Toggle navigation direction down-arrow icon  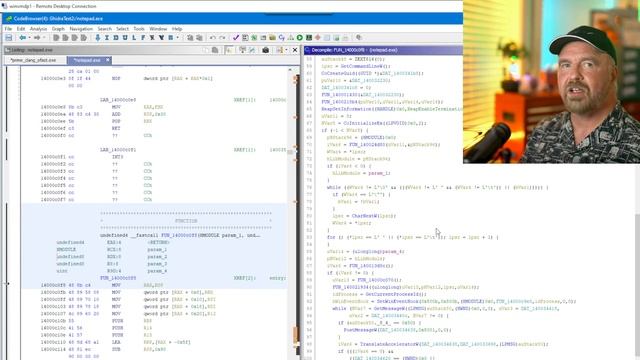(x=98, y=38)
